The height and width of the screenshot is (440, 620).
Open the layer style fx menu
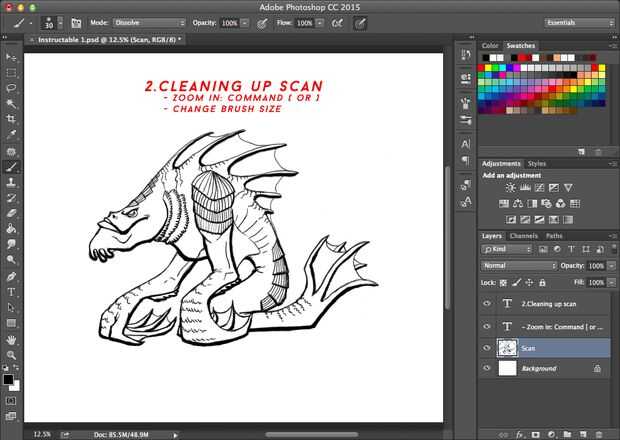click(x=521, y=435)
